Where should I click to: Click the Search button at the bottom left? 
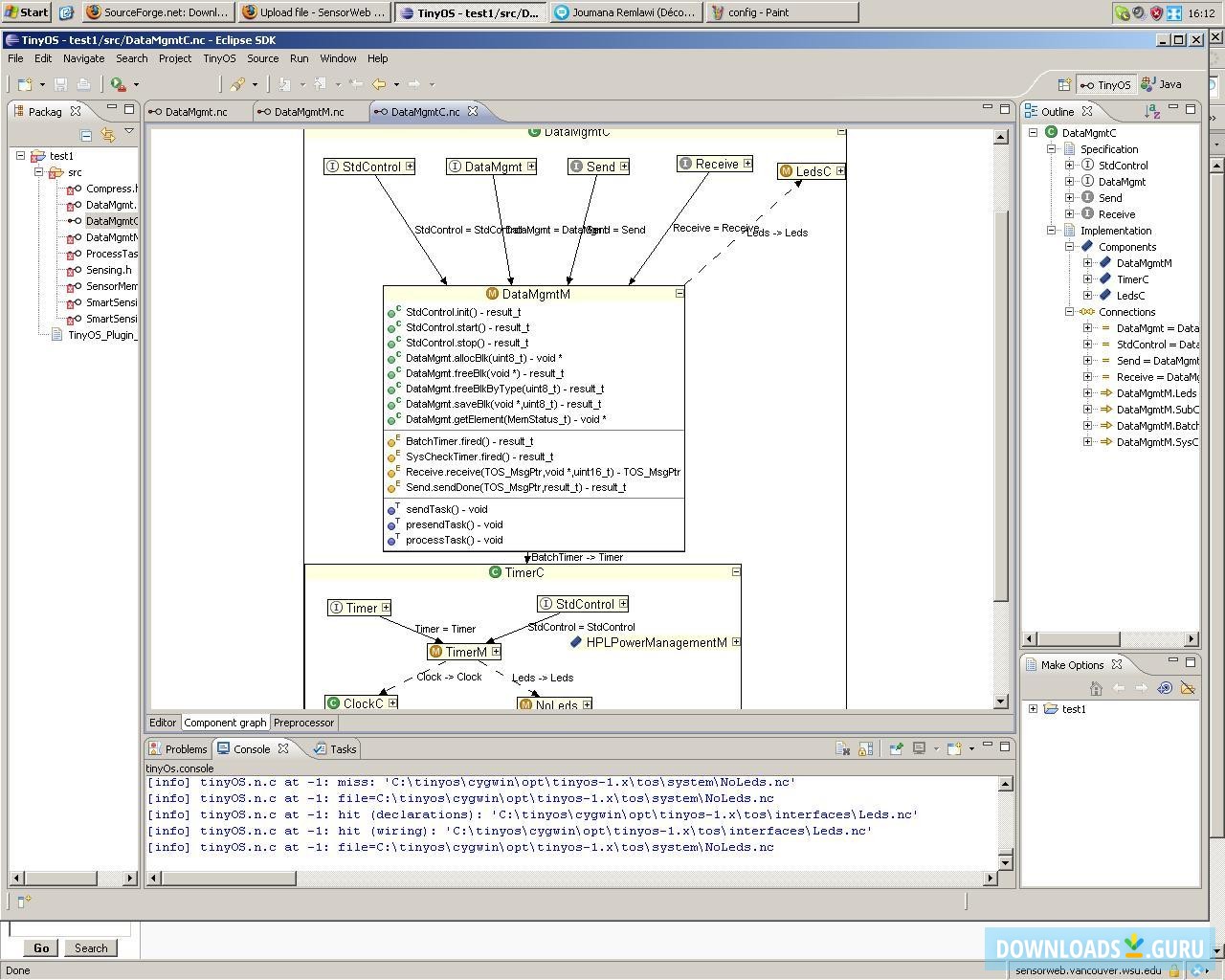pyautogui.click(x=91, y=948)
